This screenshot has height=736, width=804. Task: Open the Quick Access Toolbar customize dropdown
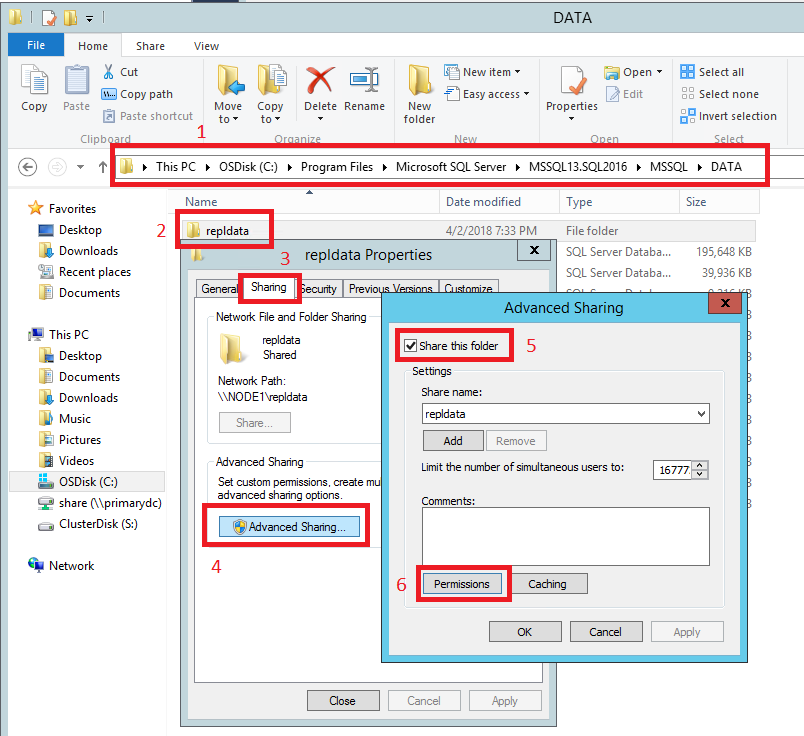point(89,19)
